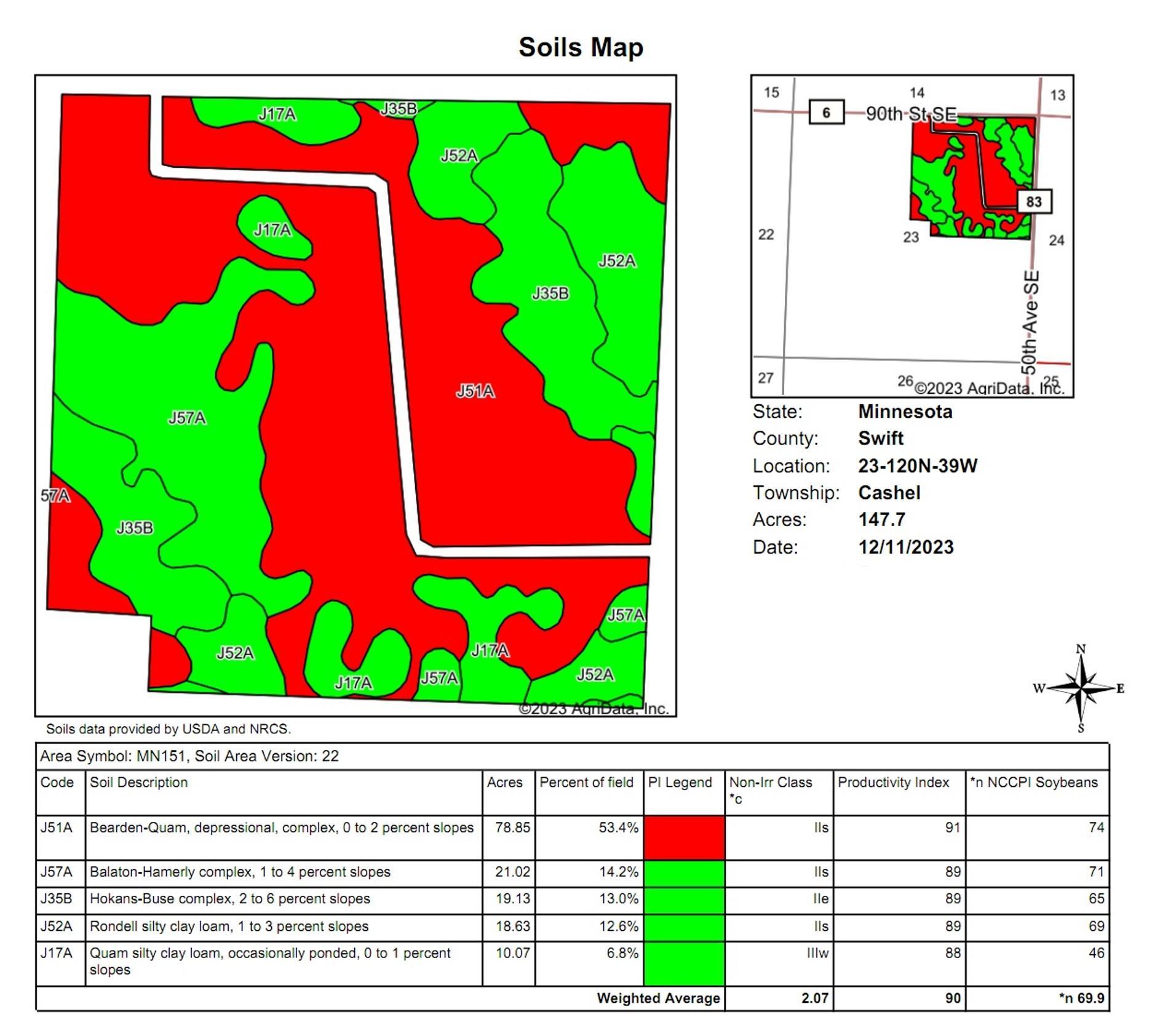The height and width of the screenshot is (1017, 1176).
Task: Click the J35B label in east map area
Action: (550, 293)
